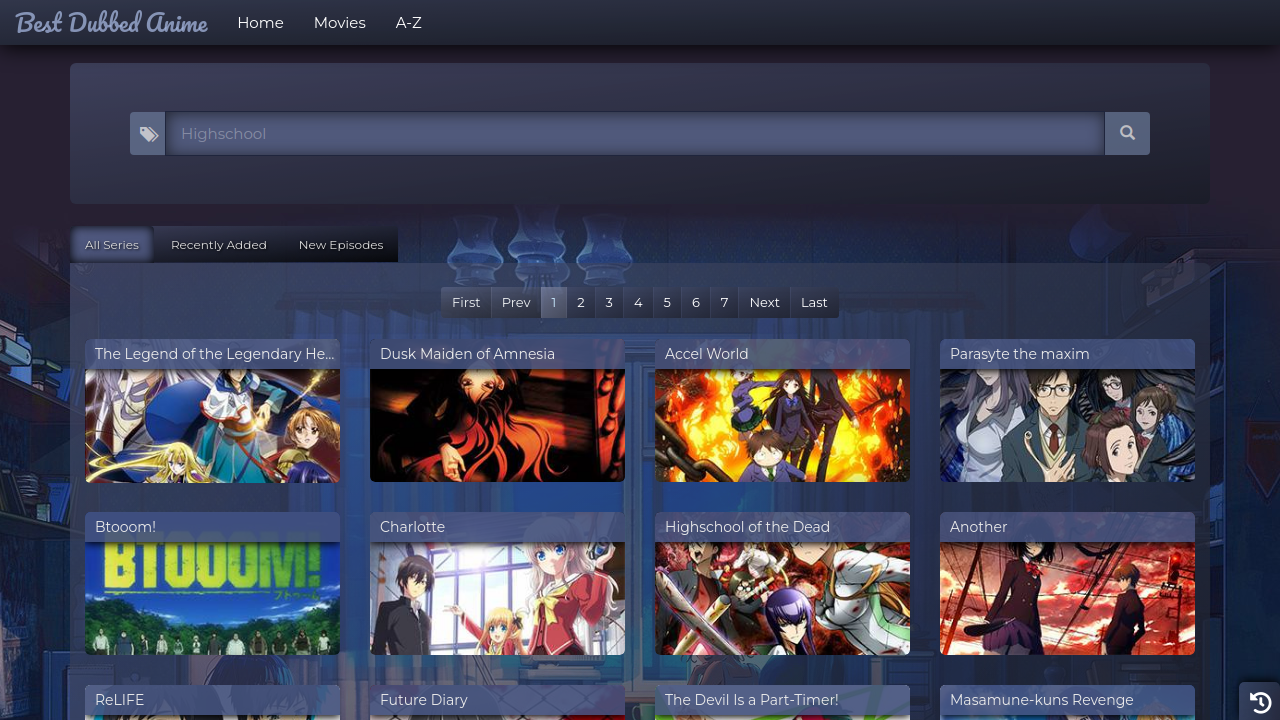Open The Legend of the Legendary Heroes title
Viewport: 1280px width, 720px height.
pyautogui.click(x=214, y=354)
